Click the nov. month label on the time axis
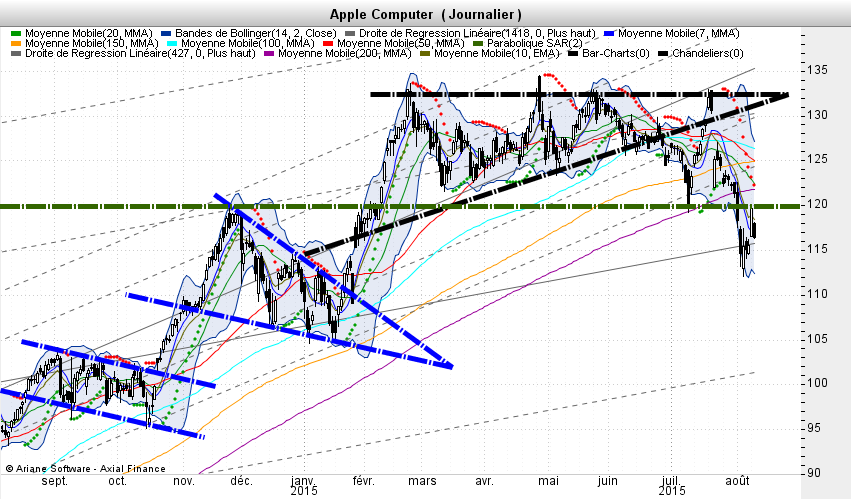This screenshot has height=499, width=851. pos(184,482)
